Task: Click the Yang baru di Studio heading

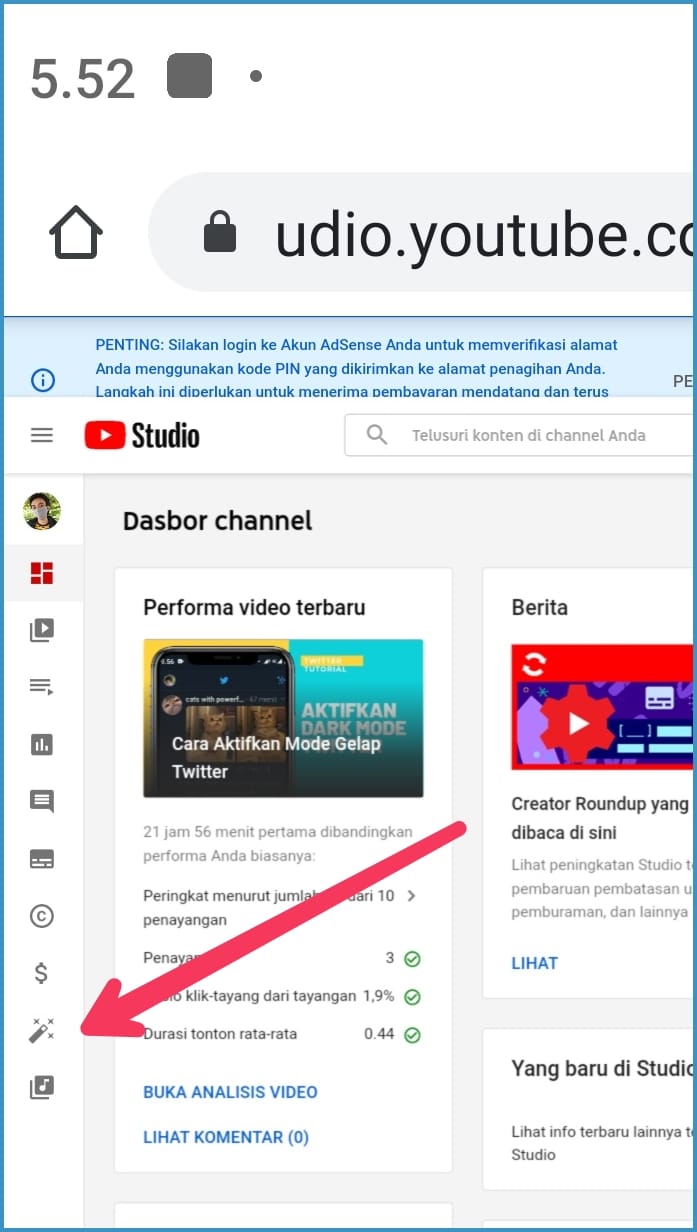Action: (x=602, y=1068)
